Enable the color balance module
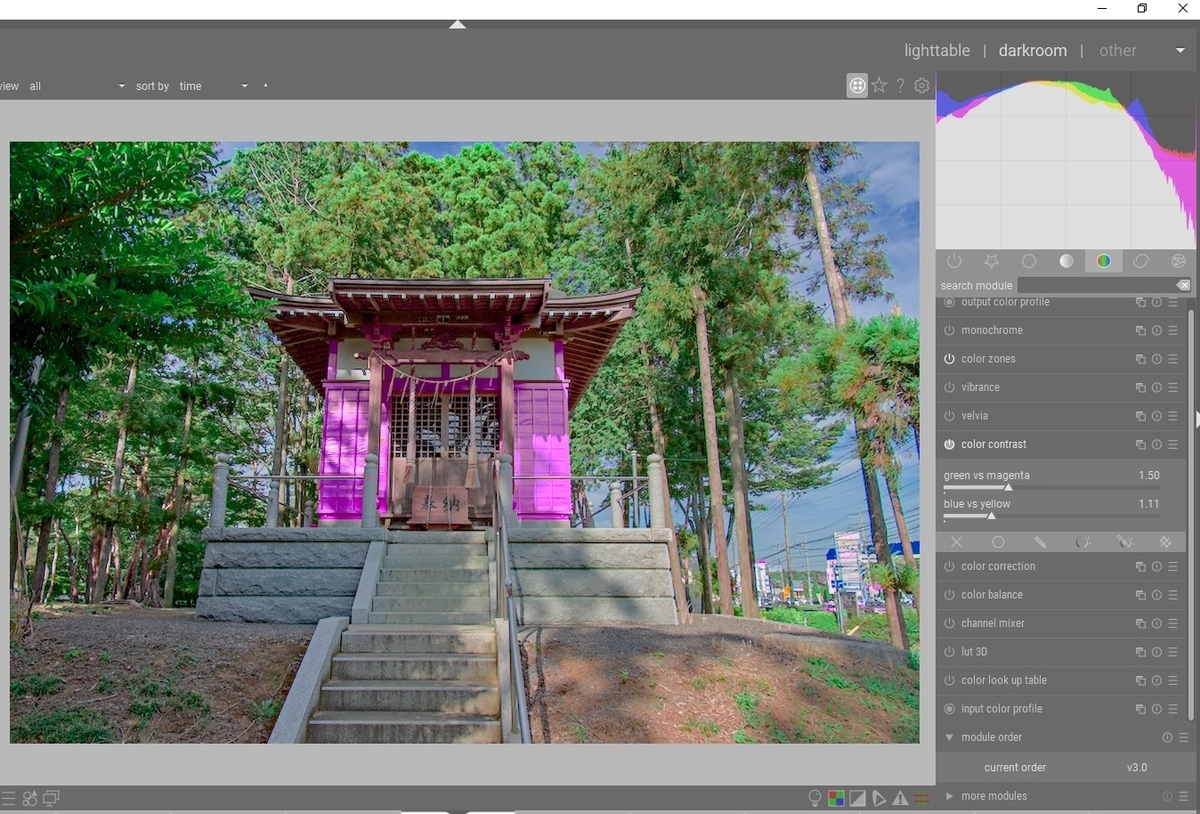The image size is (1200, 814). coord(949,595)
